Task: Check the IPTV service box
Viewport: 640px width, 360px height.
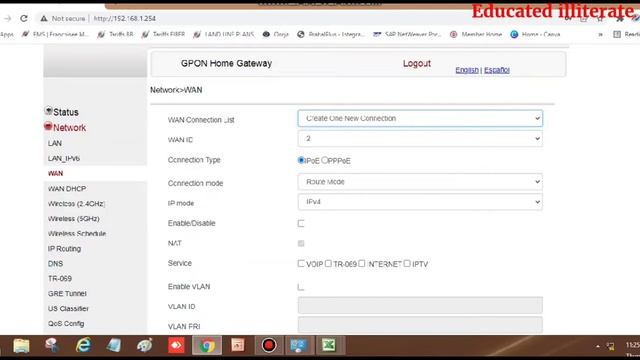Action: pyautogui.click(x=407, y=263)
